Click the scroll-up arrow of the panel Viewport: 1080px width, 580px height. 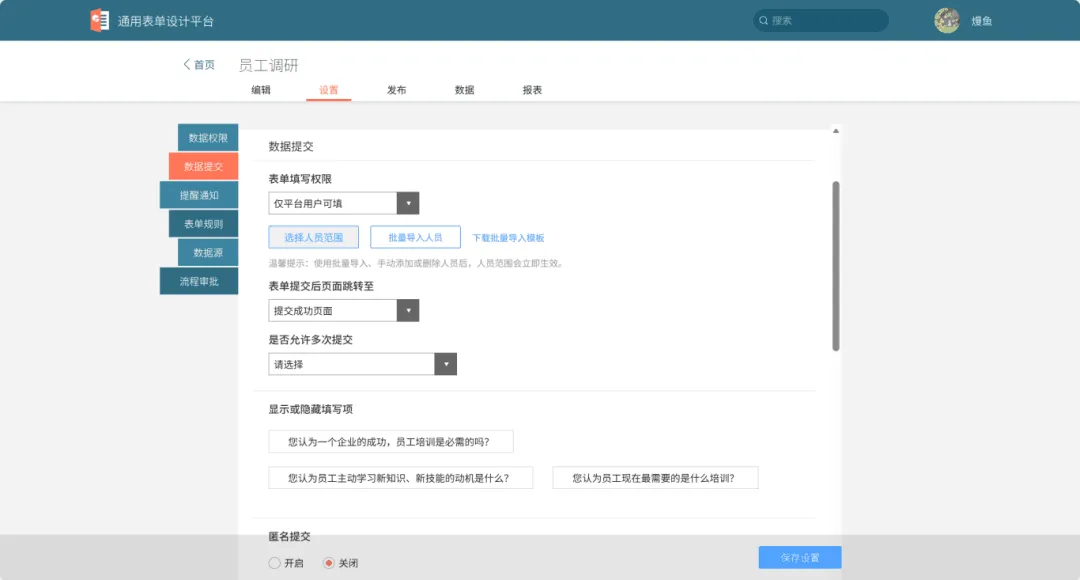835,131
